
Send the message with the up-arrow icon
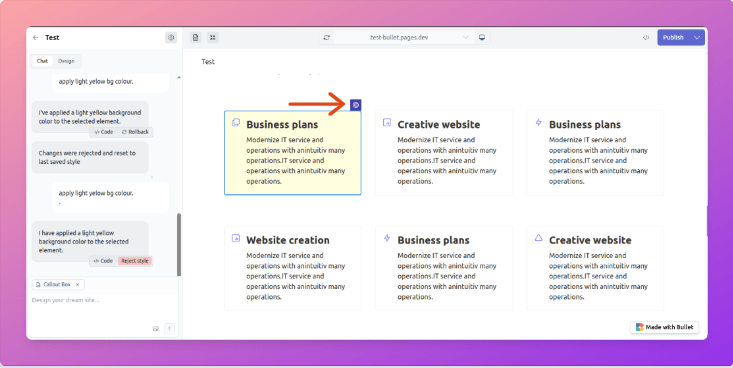click(x=170, y=329)
